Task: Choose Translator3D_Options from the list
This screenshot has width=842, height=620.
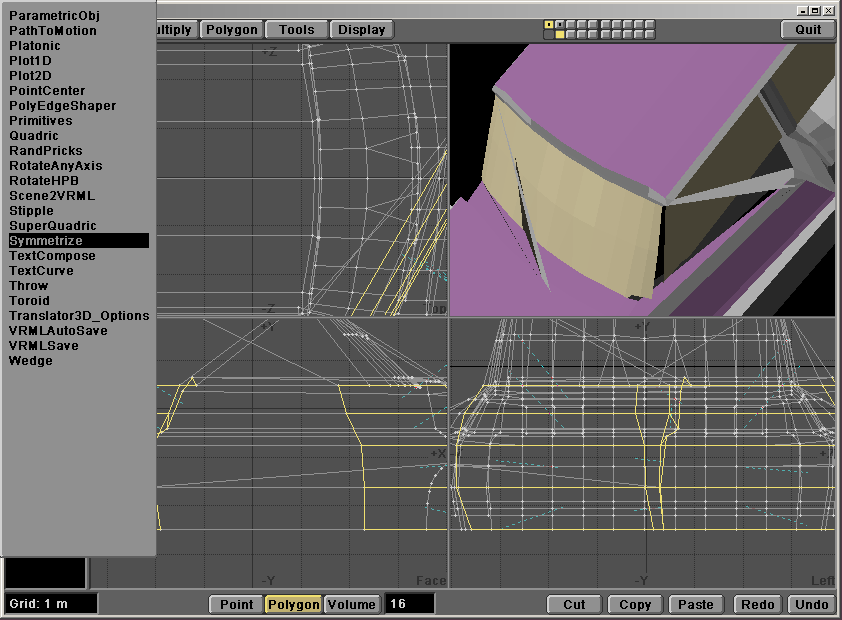Action: point(79,316)
